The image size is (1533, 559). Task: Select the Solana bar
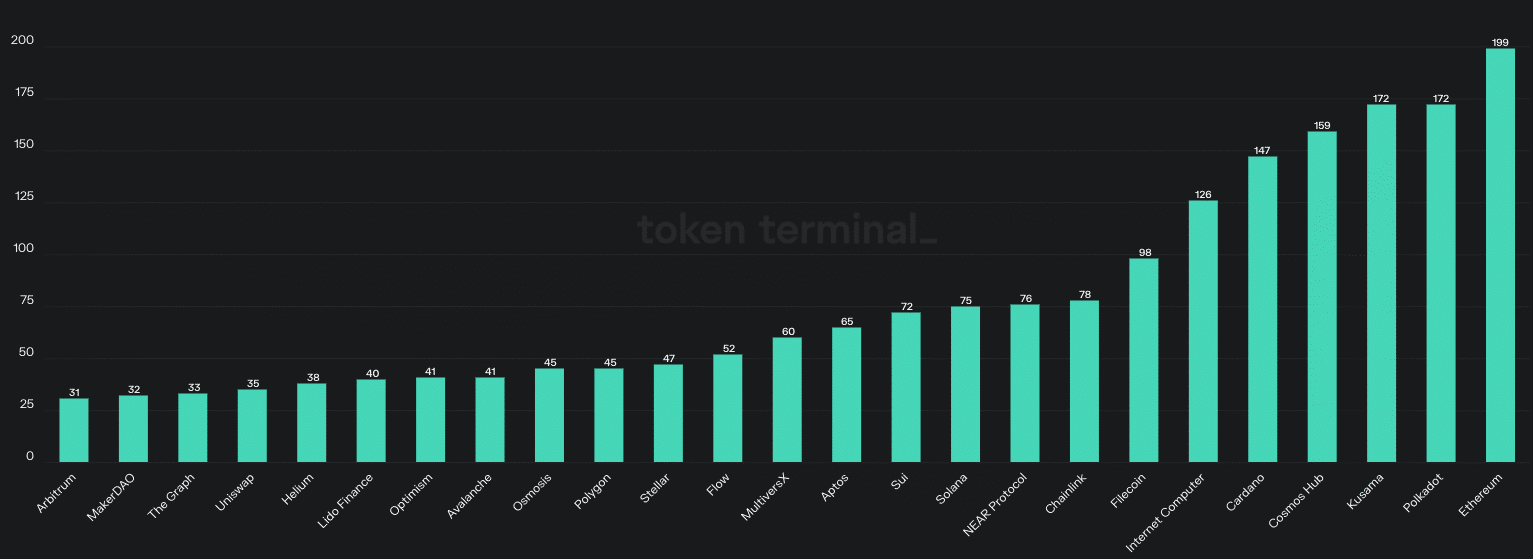[x=965, y=384]
